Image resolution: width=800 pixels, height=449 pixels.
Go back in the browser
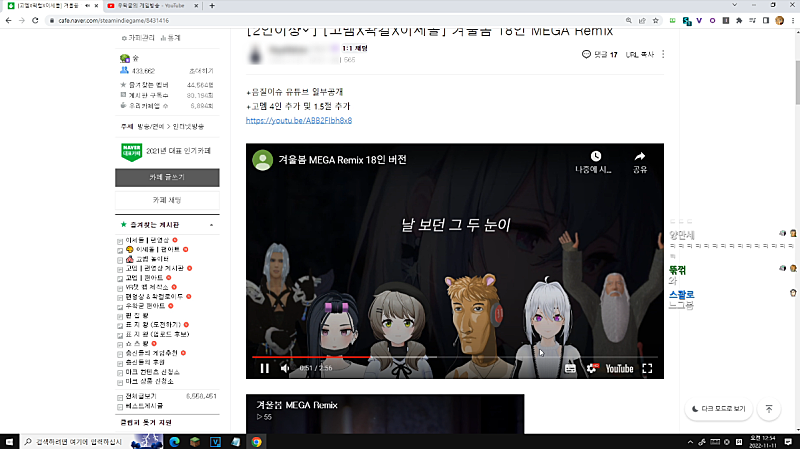pyautogui.click(x=9, y=20)
